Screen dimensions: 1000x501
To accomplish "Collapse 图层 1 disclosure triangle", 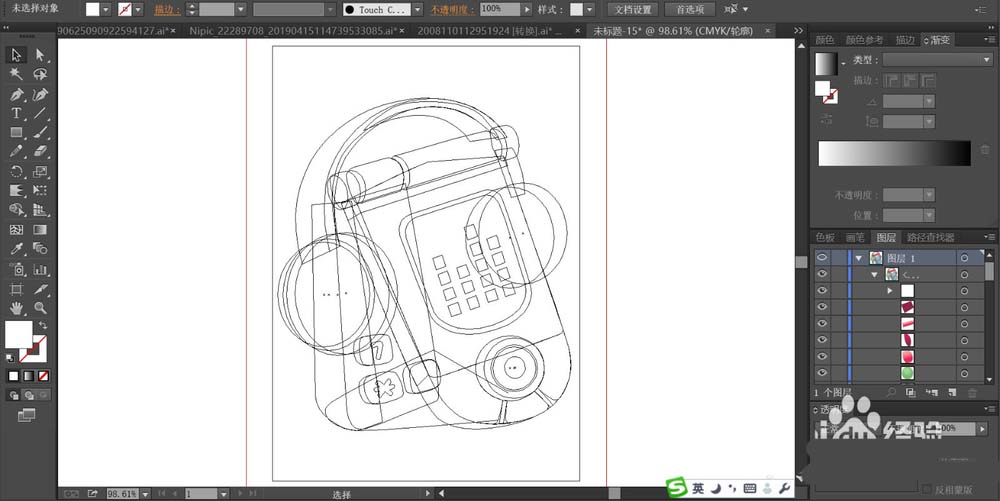I will [859, 258].
